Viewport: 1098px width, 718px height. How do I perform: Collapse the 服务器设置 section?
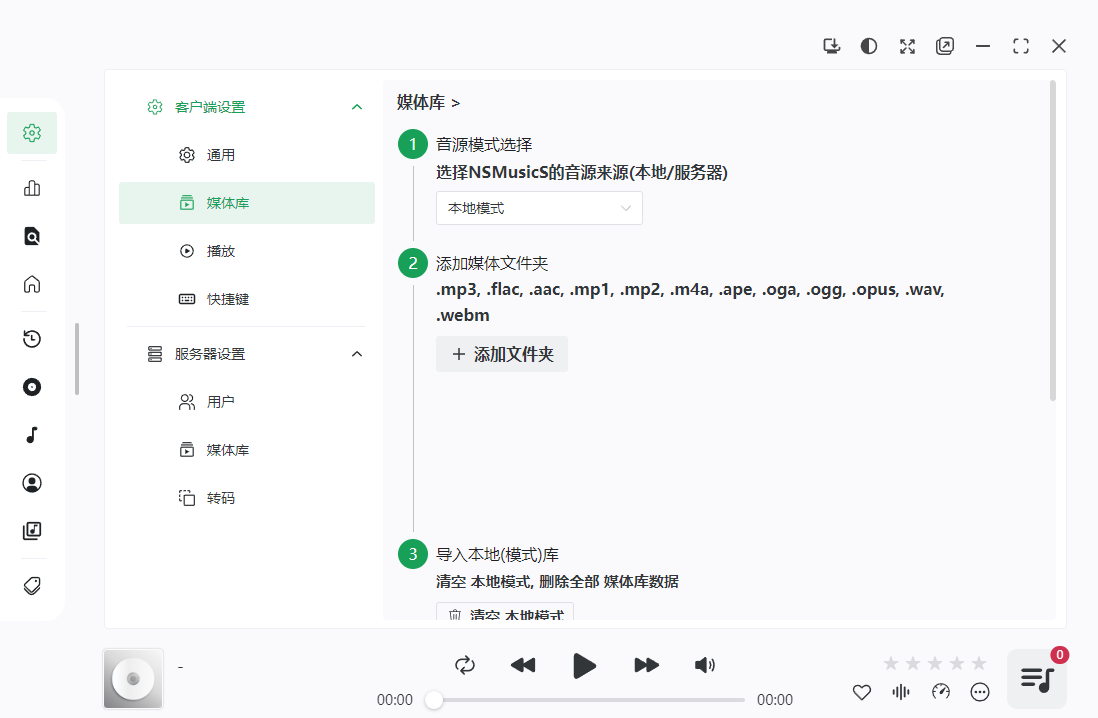[x=357, y=353]
